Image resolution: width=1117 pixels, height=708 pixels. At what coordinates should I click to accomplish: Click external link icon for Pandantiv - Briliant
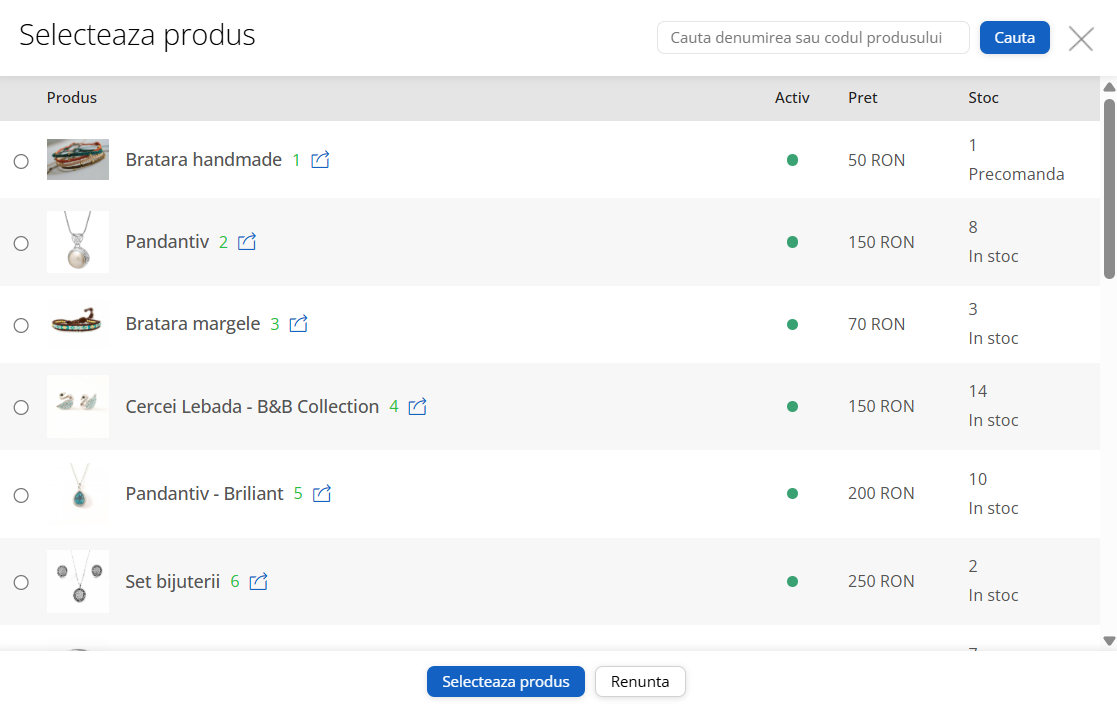coord(321,494)
